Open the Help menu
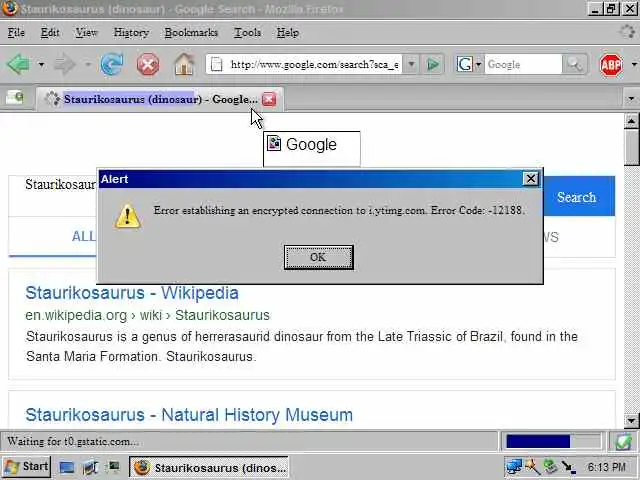This screenshot has width=640, height=480. pyautogui.click(x=288, y=32)
